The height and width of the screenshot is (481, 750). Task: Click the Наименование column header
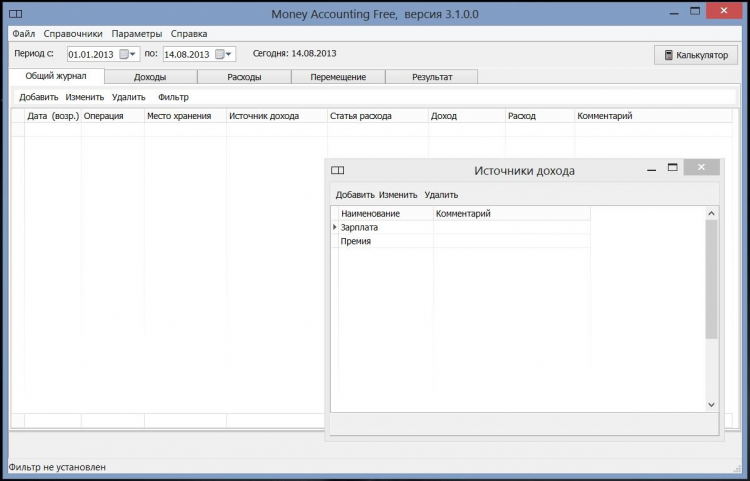(386, 213)
